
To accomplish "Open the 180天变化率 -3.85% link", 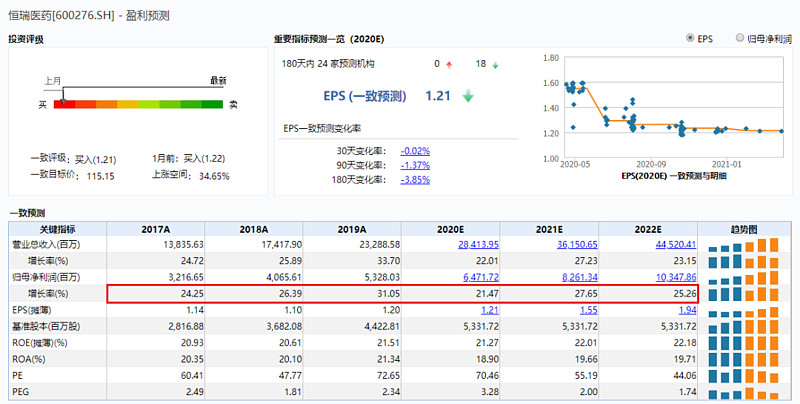I will [415, 180].
